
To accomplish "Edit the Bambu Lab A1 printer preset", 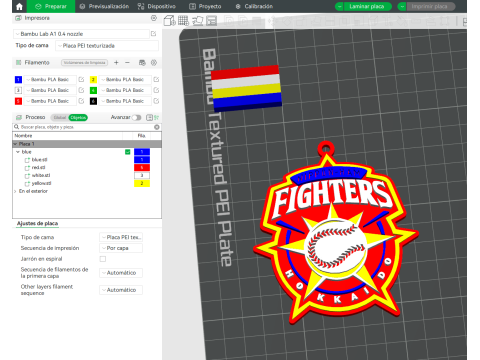I will click(x=153, y=34).
